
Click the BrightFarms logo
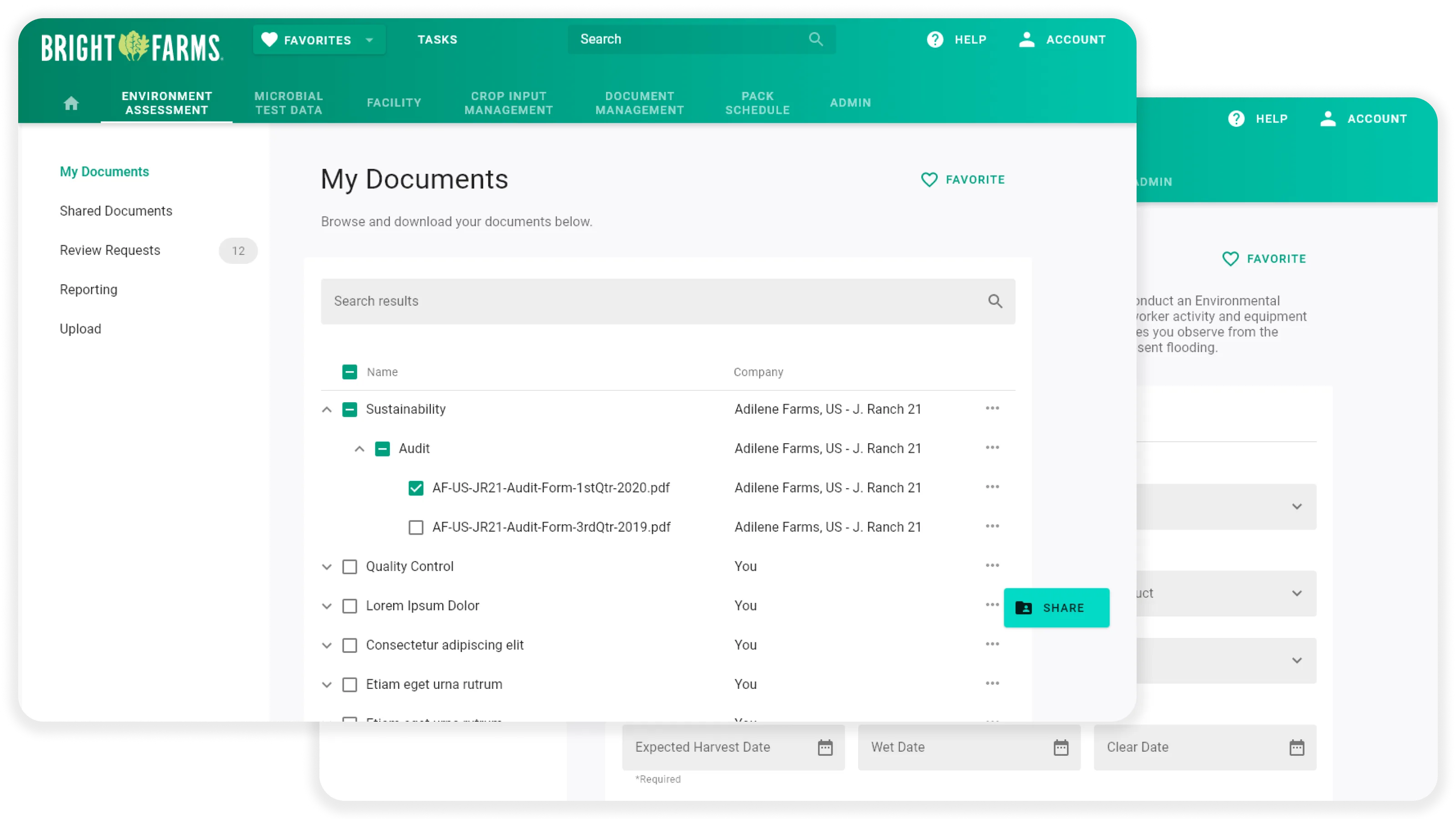coord(131,46)
